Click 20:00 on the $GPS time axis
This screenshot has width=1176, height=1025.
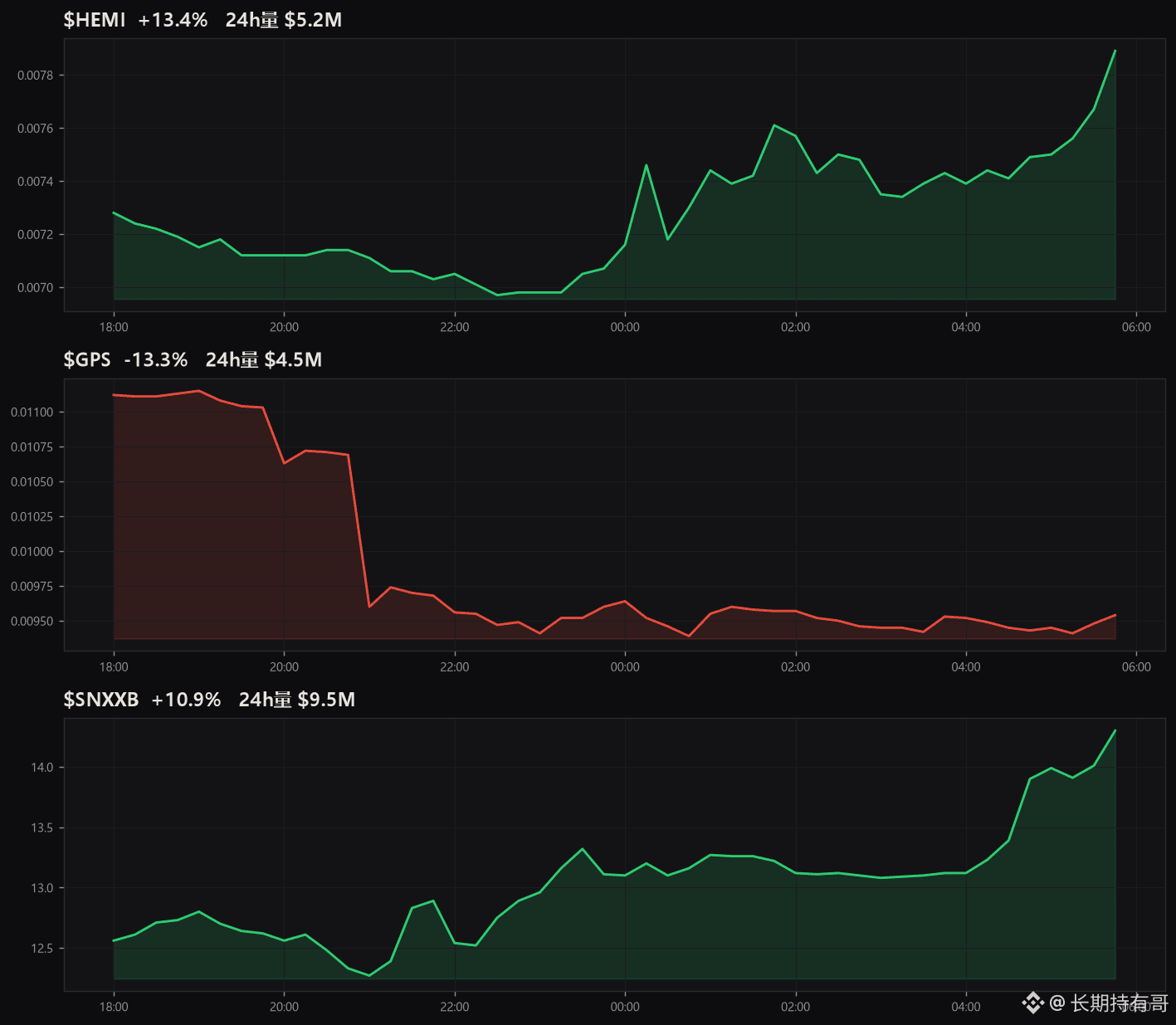point(284,667)
